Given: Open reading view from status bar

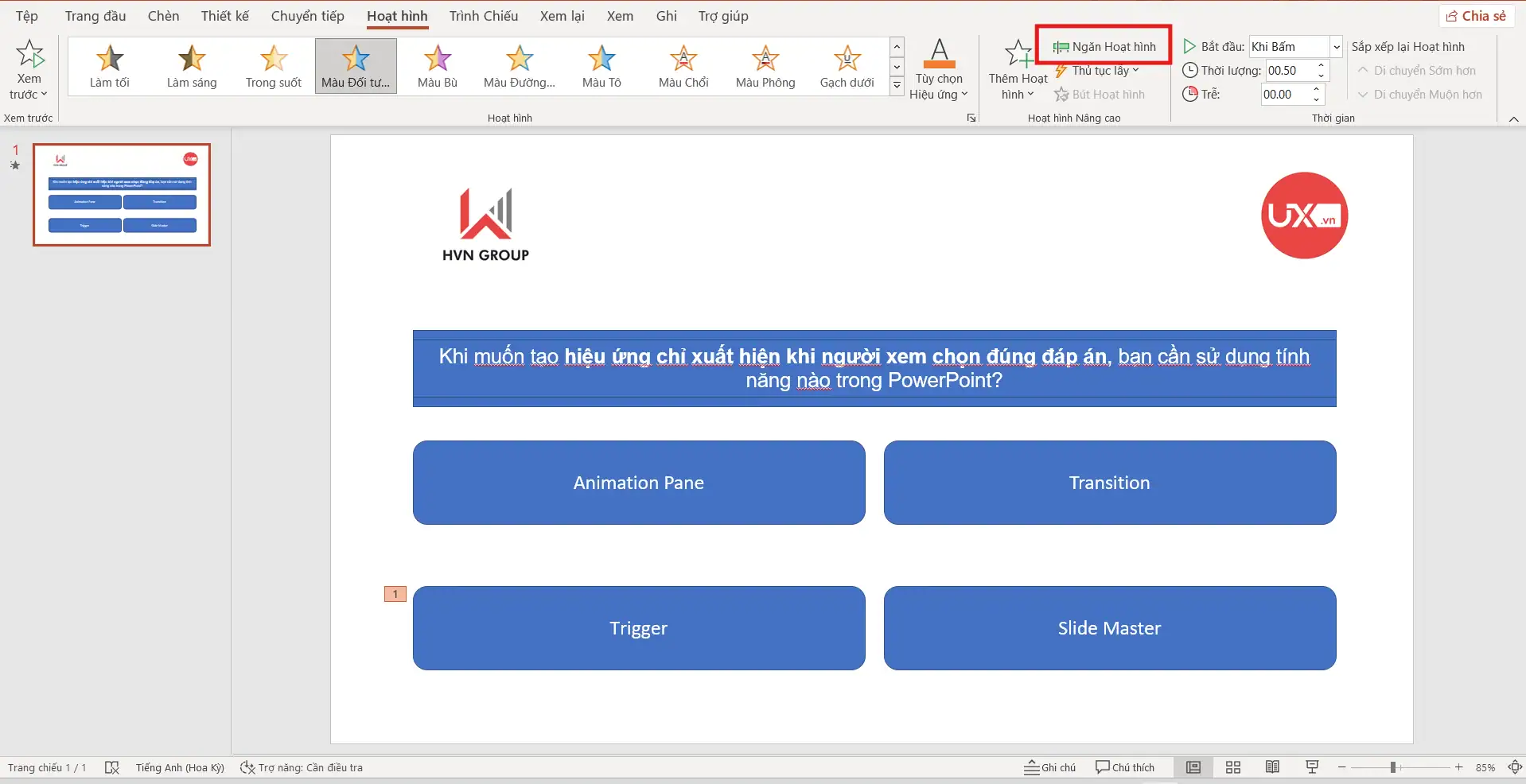Looking at the screenshot, I should click(x=1272, y=767).
